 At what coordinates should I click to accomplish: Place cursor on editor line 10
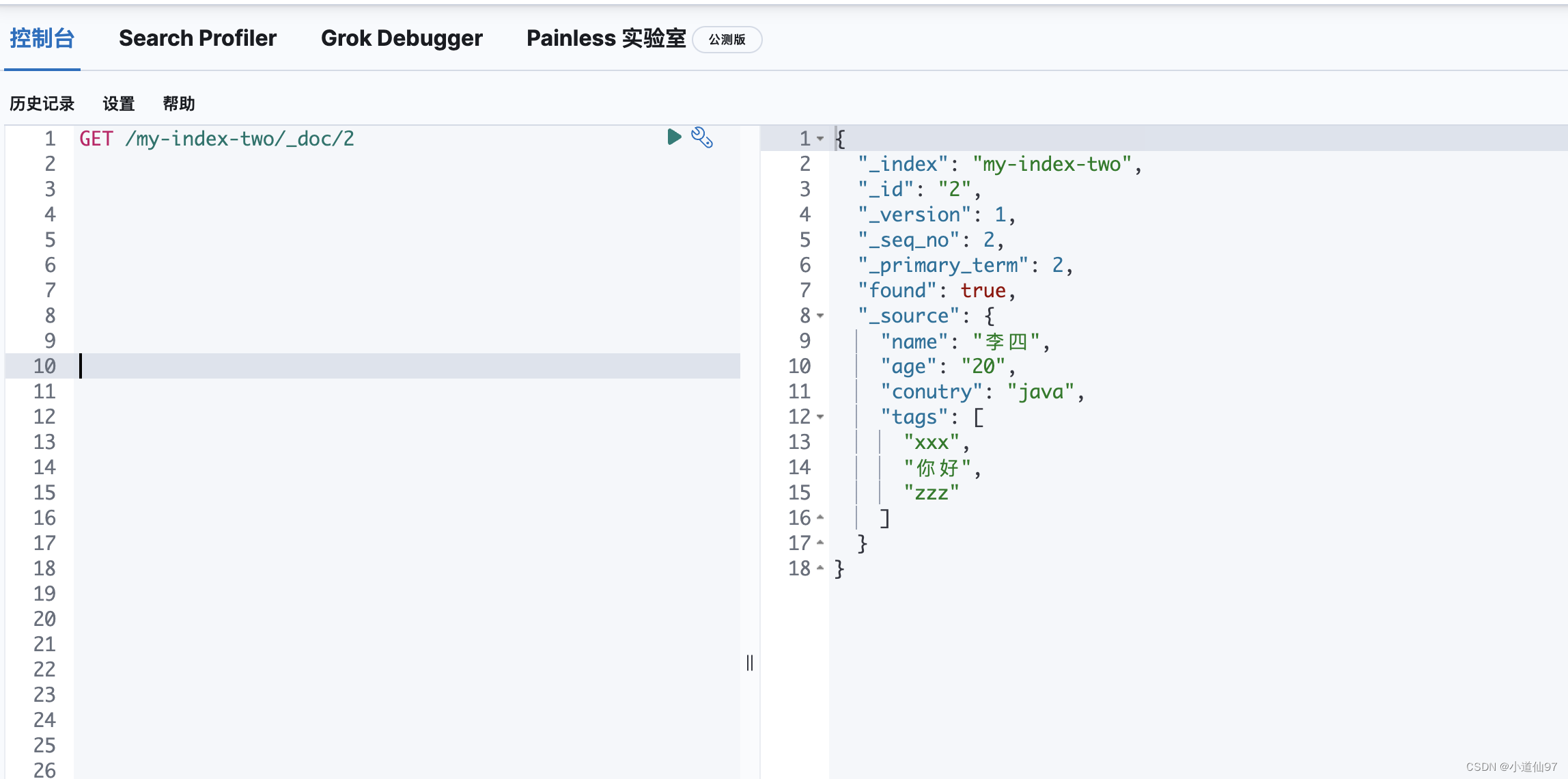coord(407,366)
